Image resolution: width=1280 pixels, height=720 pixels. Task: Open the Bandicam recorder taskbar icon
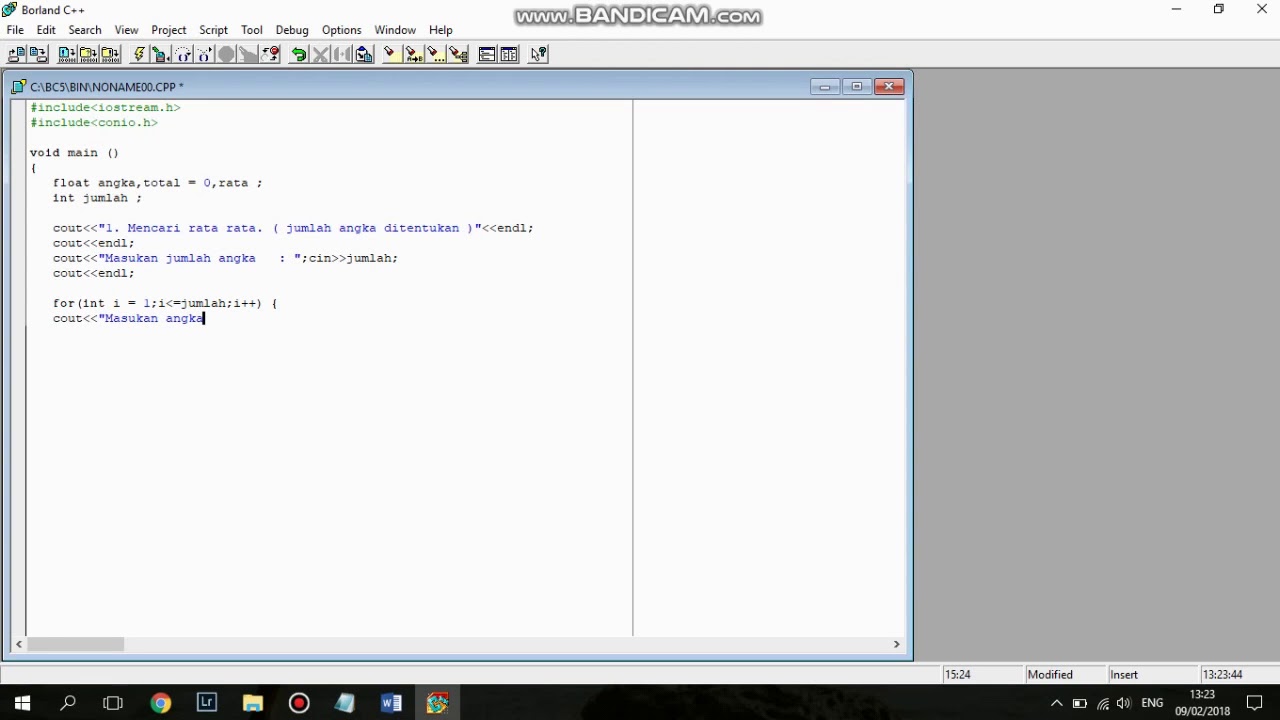(x=299, y=703)
